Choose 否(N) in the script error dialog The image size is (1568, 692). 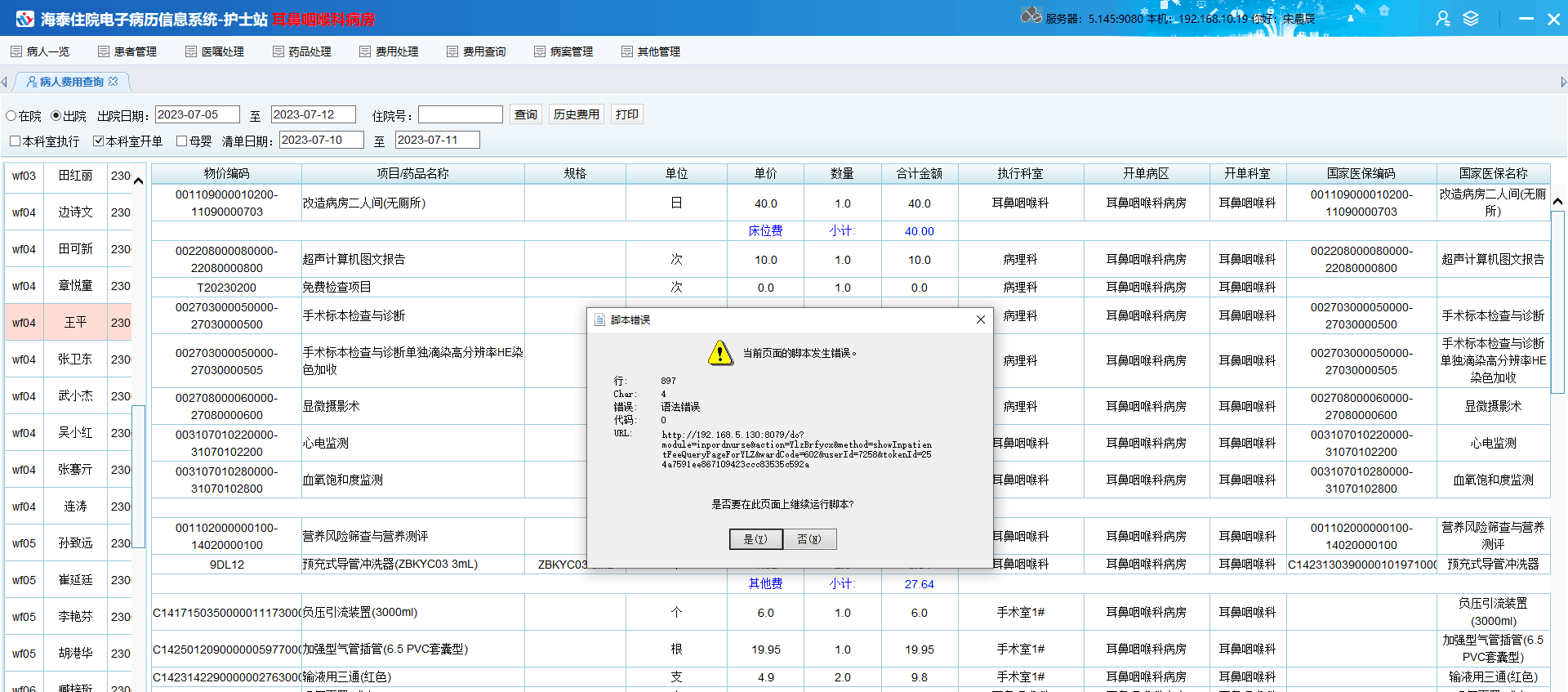tap(809, 539)
